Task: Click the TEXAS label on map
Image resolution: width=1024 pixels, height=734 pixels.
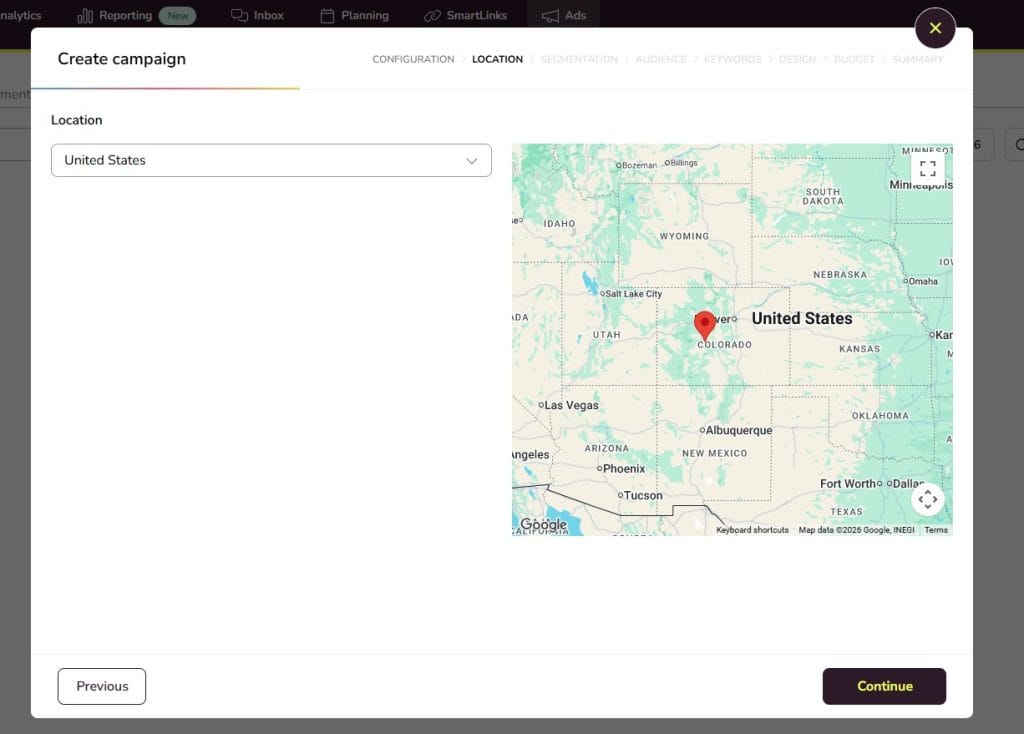Action: point(846,512)
